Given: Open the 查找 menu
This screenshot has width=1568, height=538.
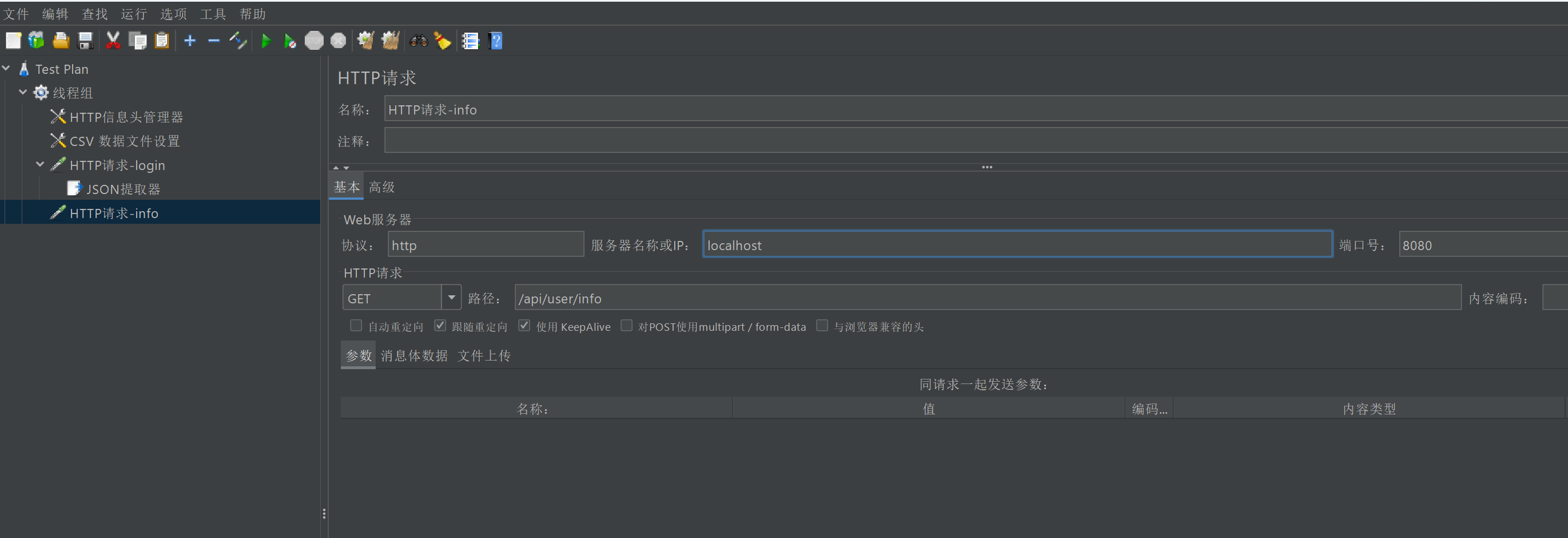Looking at the screenshot, I should point(95,13).
